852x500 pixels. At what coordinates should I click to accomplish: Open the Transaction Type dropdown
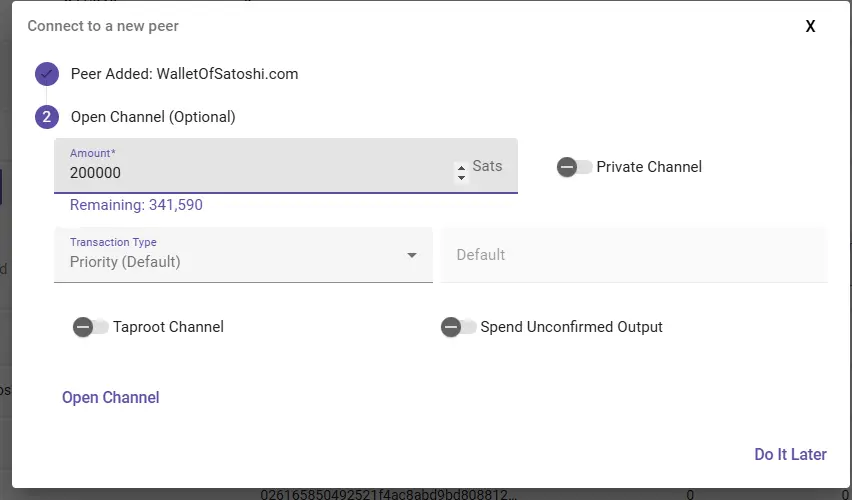click(x=243, y=255)
